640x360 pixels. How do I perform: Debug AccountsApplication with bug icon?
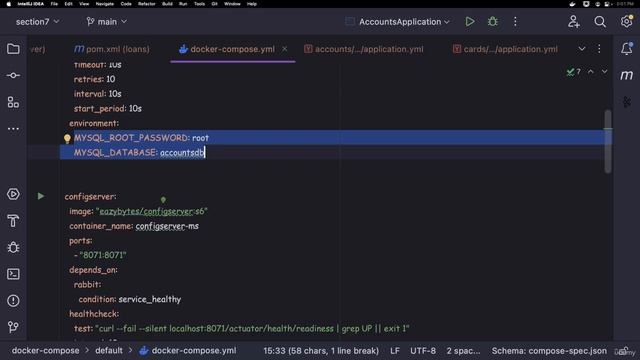click(493, 22)
